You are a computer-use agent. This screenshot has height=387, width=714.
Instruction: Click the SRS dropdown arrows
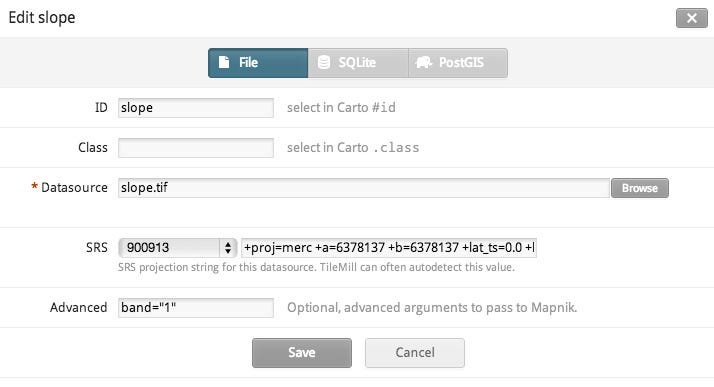tap(228, 248)
